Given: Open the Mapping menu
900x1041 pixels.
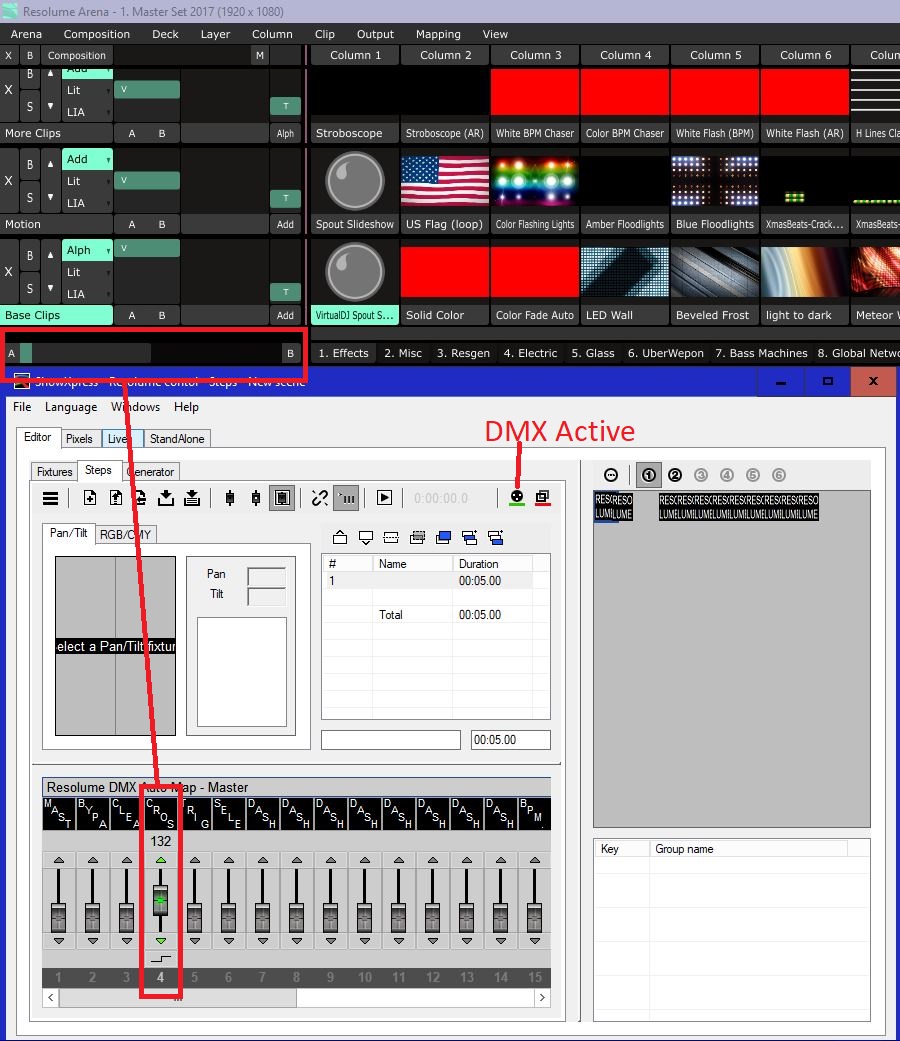Looking at the screenshot, I should (x=438, y=34).
